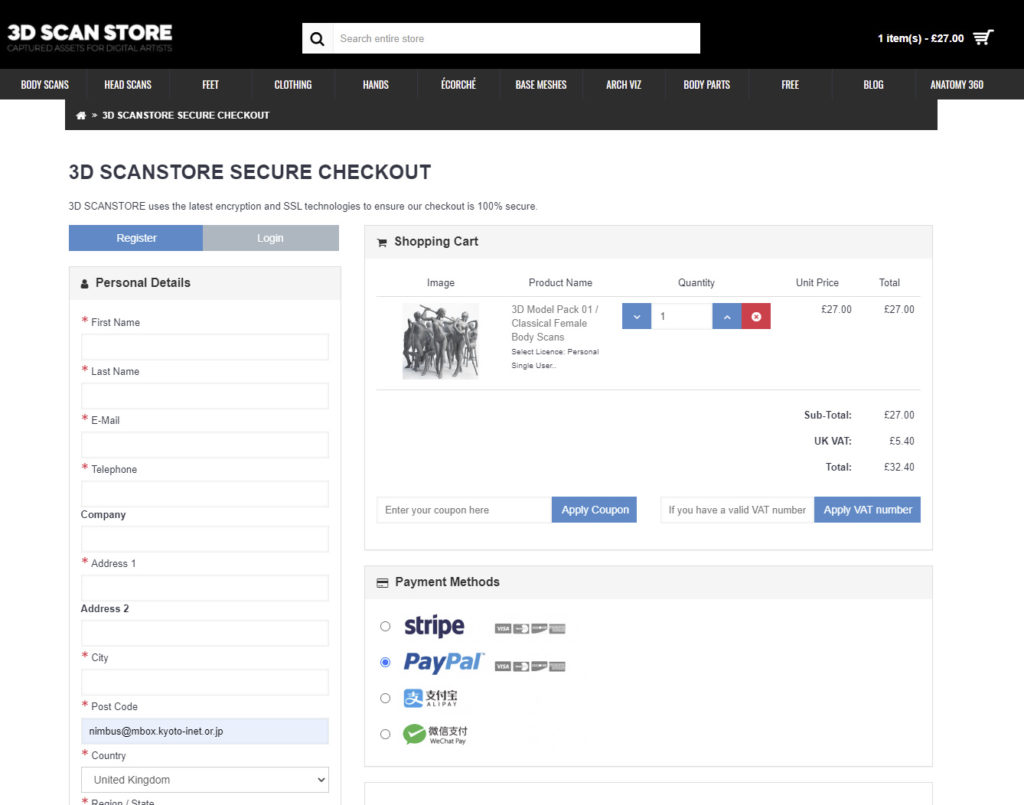Image resolution: width=1024 pixels, height=805 pixels.
Task: Open the shopping cart icon in header
Action: (x=983, y=38)
